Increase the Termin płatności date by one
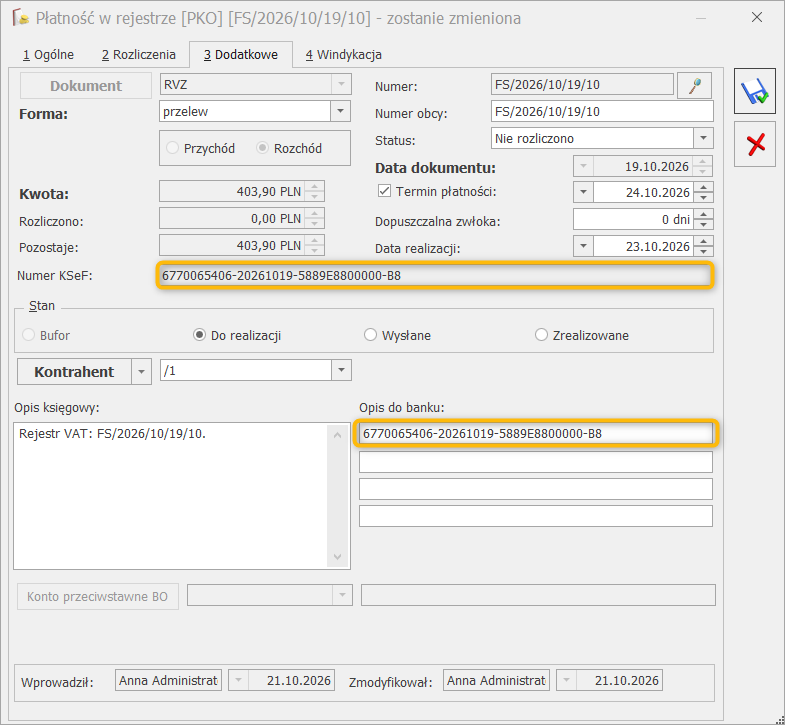The image size is (785, 725). (x=703, y=187)
